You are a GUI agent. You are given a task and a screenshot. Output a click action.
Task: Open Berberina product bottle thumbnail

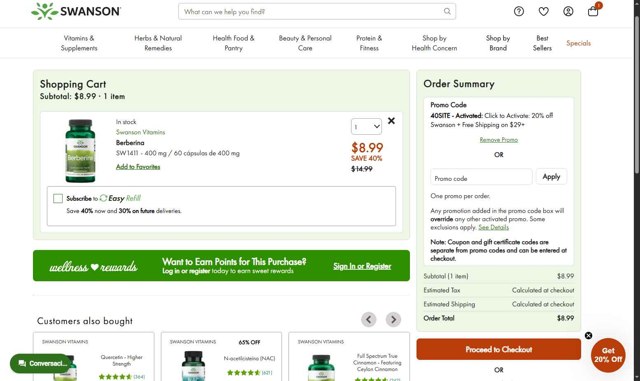[x=80, y=150]
